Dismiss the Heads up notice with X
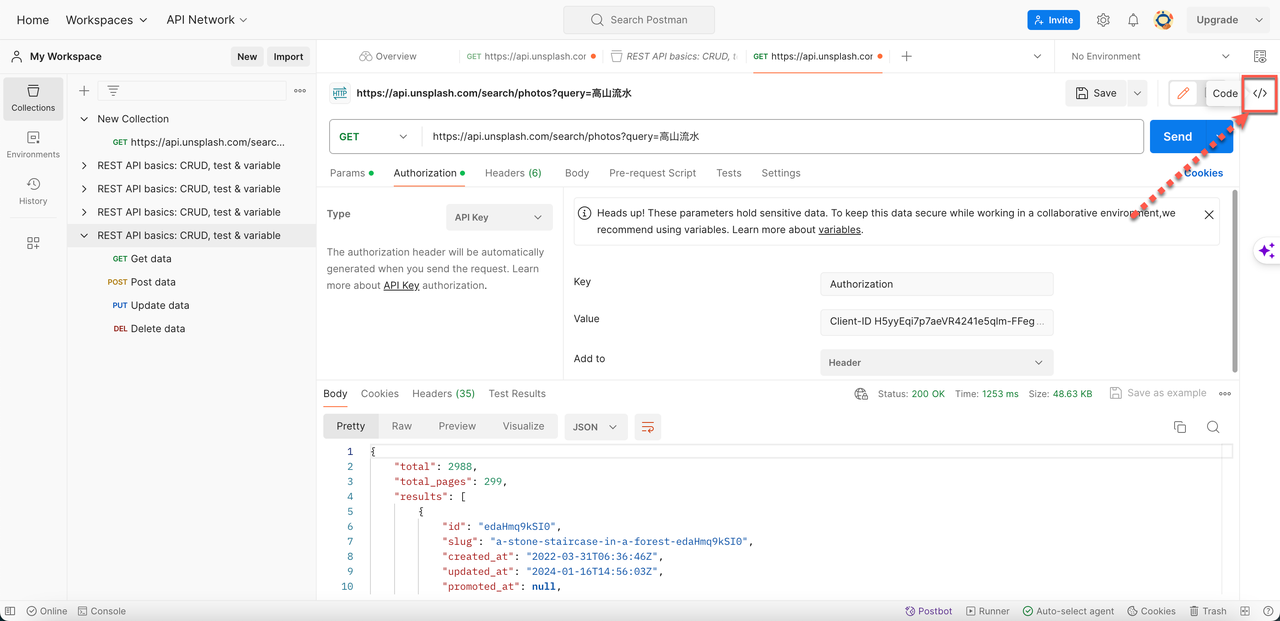The width and height of the screenshot is (1280, 621). (1209, 215)
